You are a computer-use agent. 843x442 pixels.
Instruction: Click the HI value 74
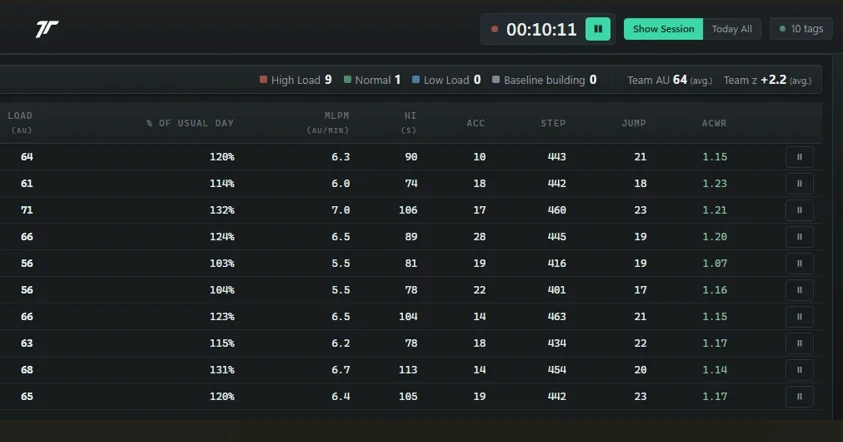point(411,183)
